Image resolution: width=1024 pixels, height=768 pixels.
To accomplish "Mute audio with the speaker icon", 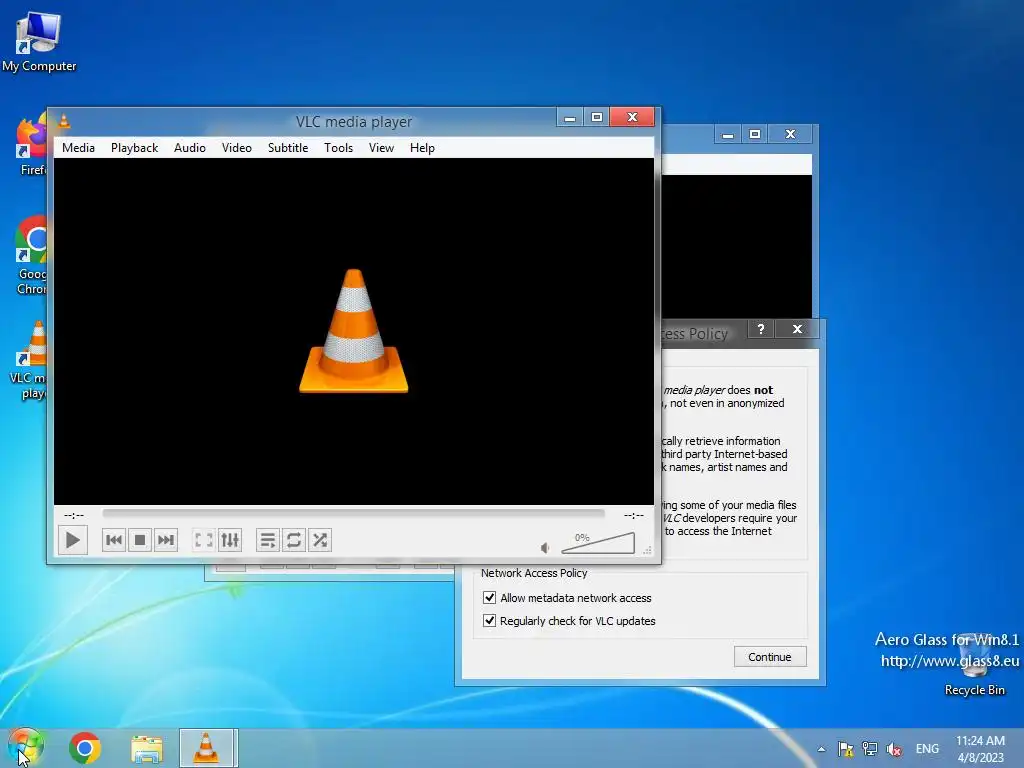I will [x=545, y=548].
